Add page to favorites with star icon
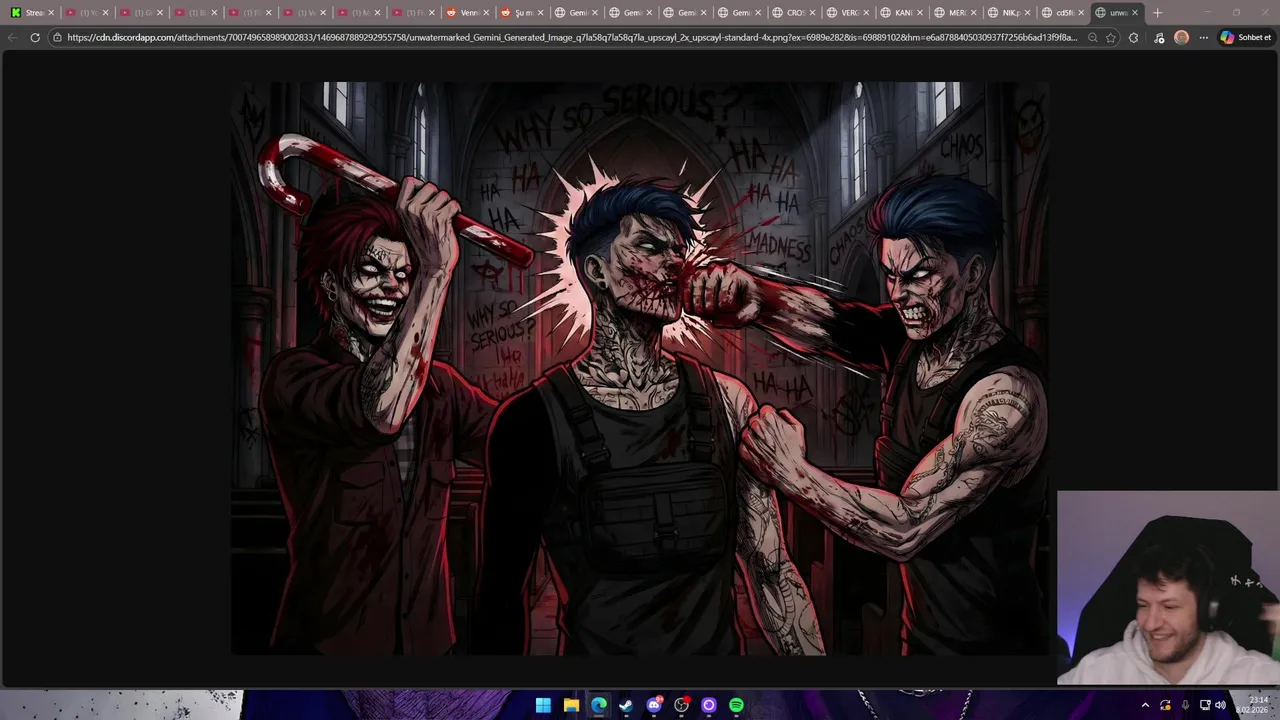 (1111, 37)
